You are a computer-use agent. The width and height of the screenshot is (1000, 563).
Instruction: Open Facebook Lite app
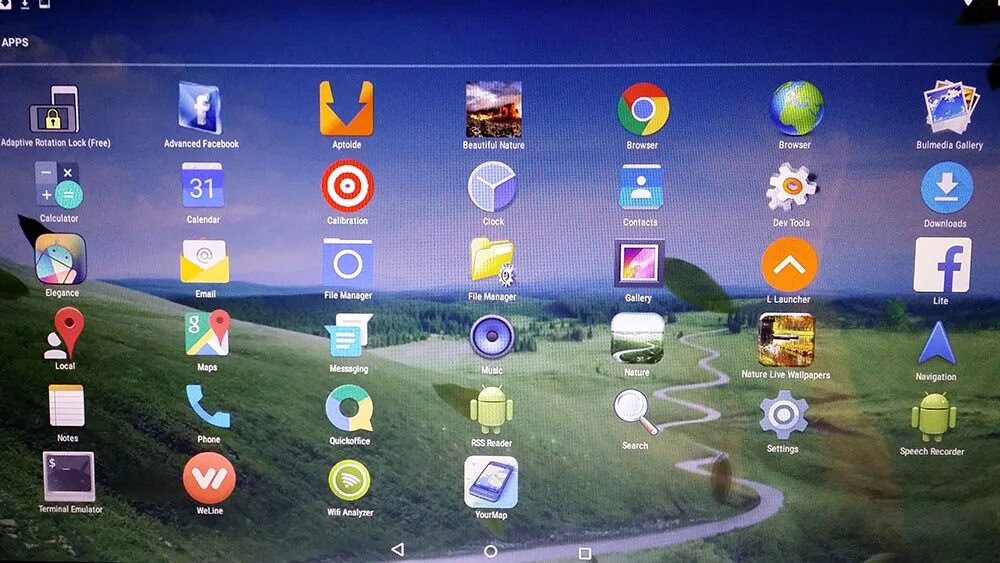[943, 265]
